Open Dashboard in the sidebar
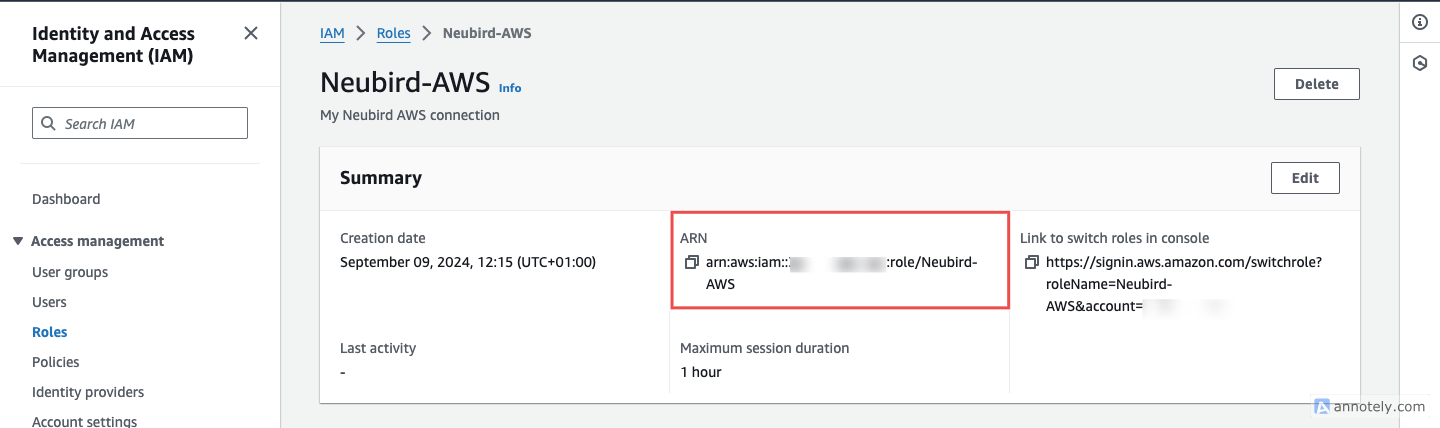The width and height of the screenshot is (1440, 428). point(66,199)
